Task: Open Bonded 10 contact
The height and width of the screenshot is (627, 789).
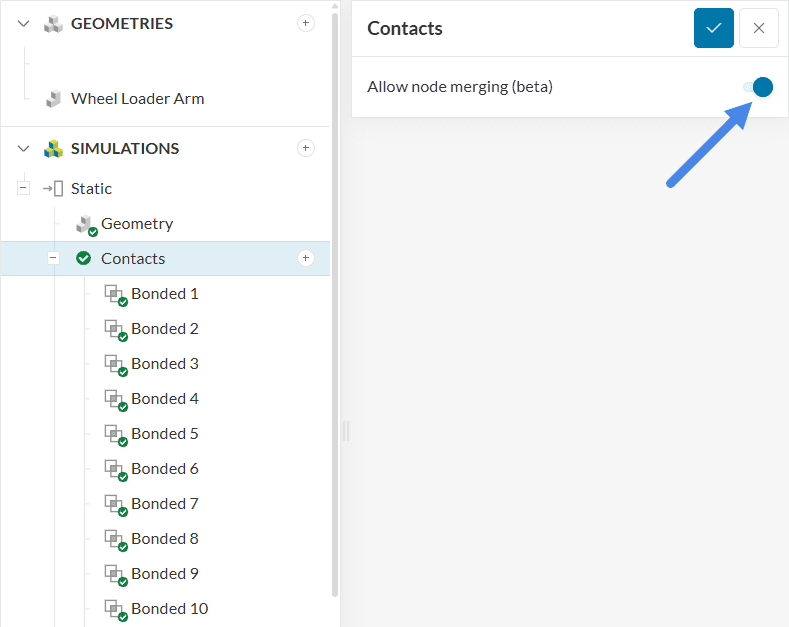Action: 169,608
